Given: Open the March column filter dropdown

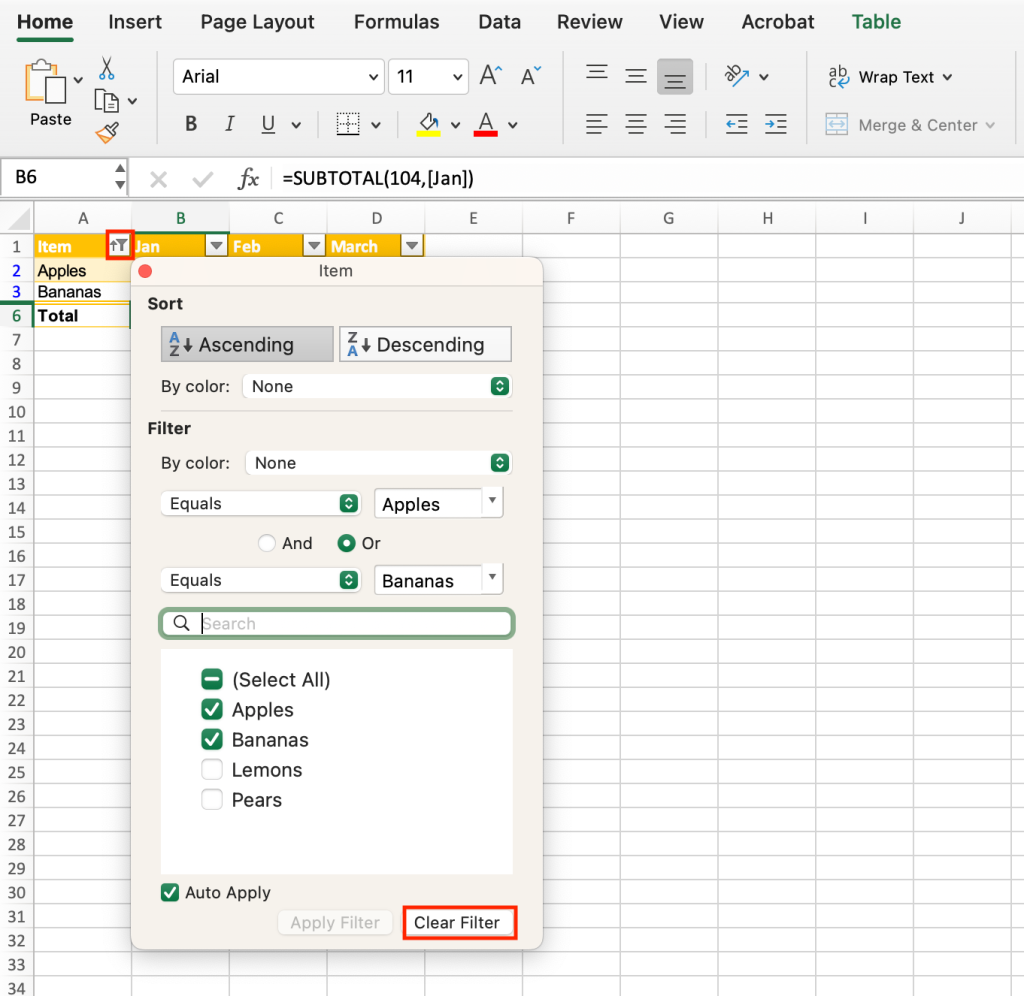Looking at the screenshot, I should [x=411, y=246].
